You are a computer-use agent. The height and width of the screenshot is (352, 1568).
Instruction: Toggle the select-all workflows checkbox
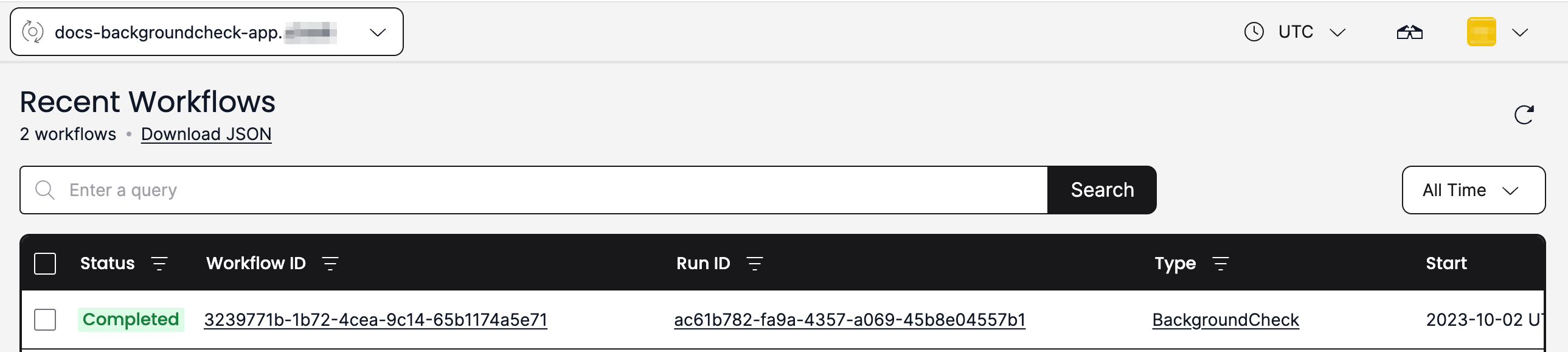coord(45,263)
